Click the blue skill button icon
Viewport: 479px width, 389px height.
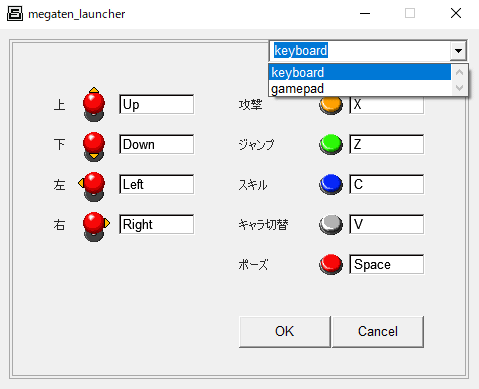(x=331, y=184)
